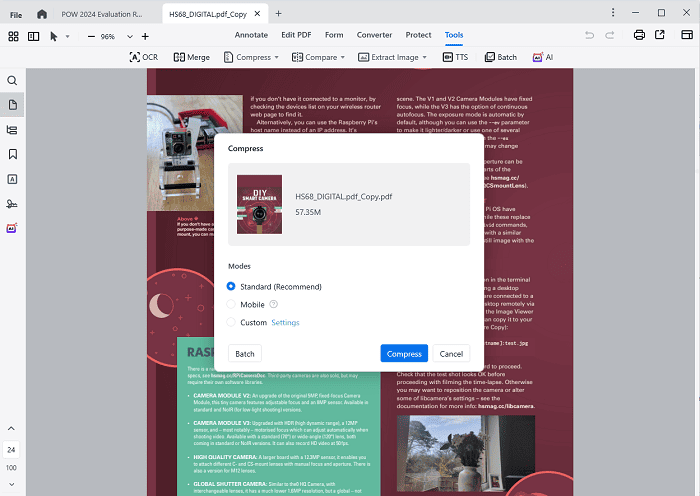Open the Batch tool in toolbar

coord(500,57)
